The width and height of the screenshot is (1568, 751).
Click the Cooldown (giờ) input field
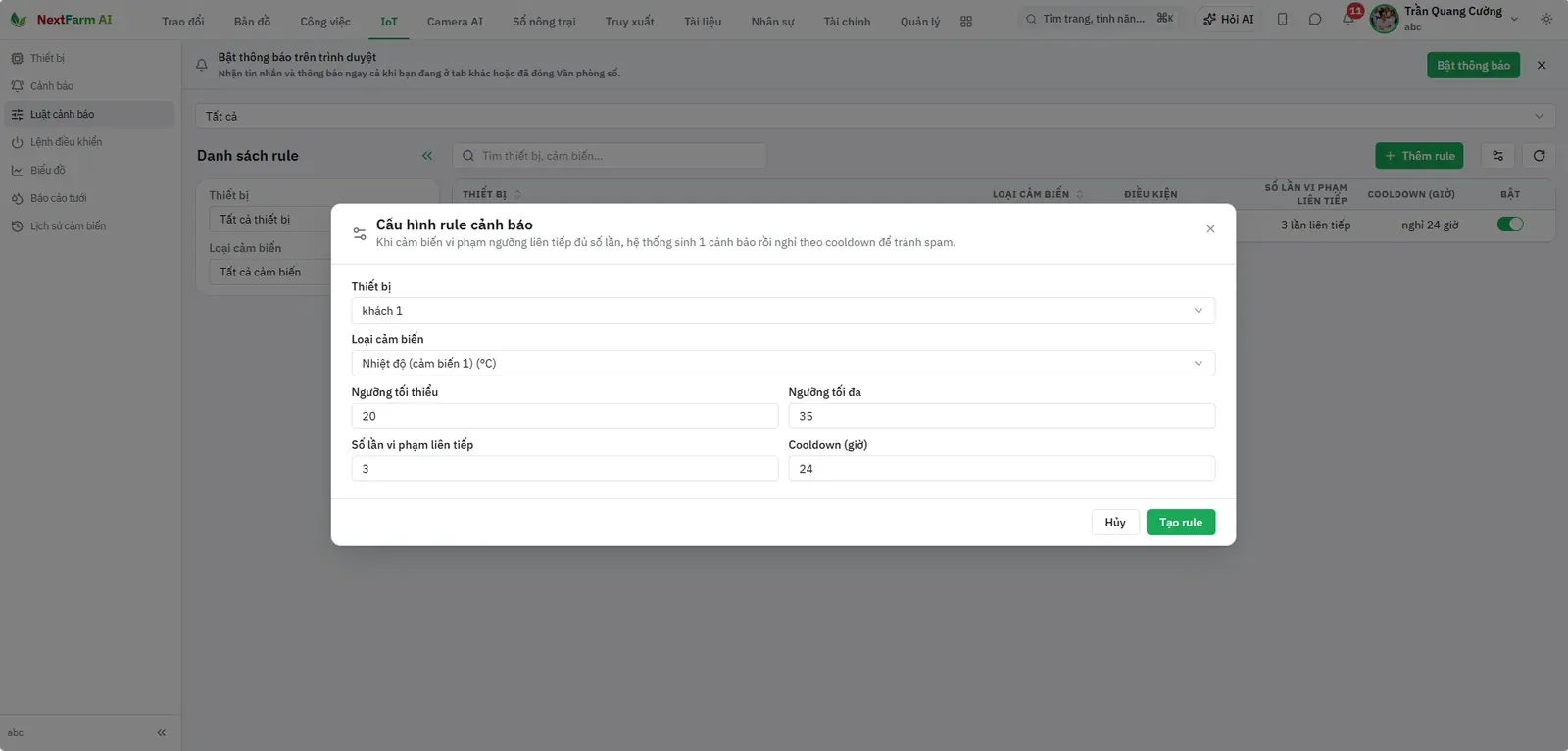[x=1002, y=469]
